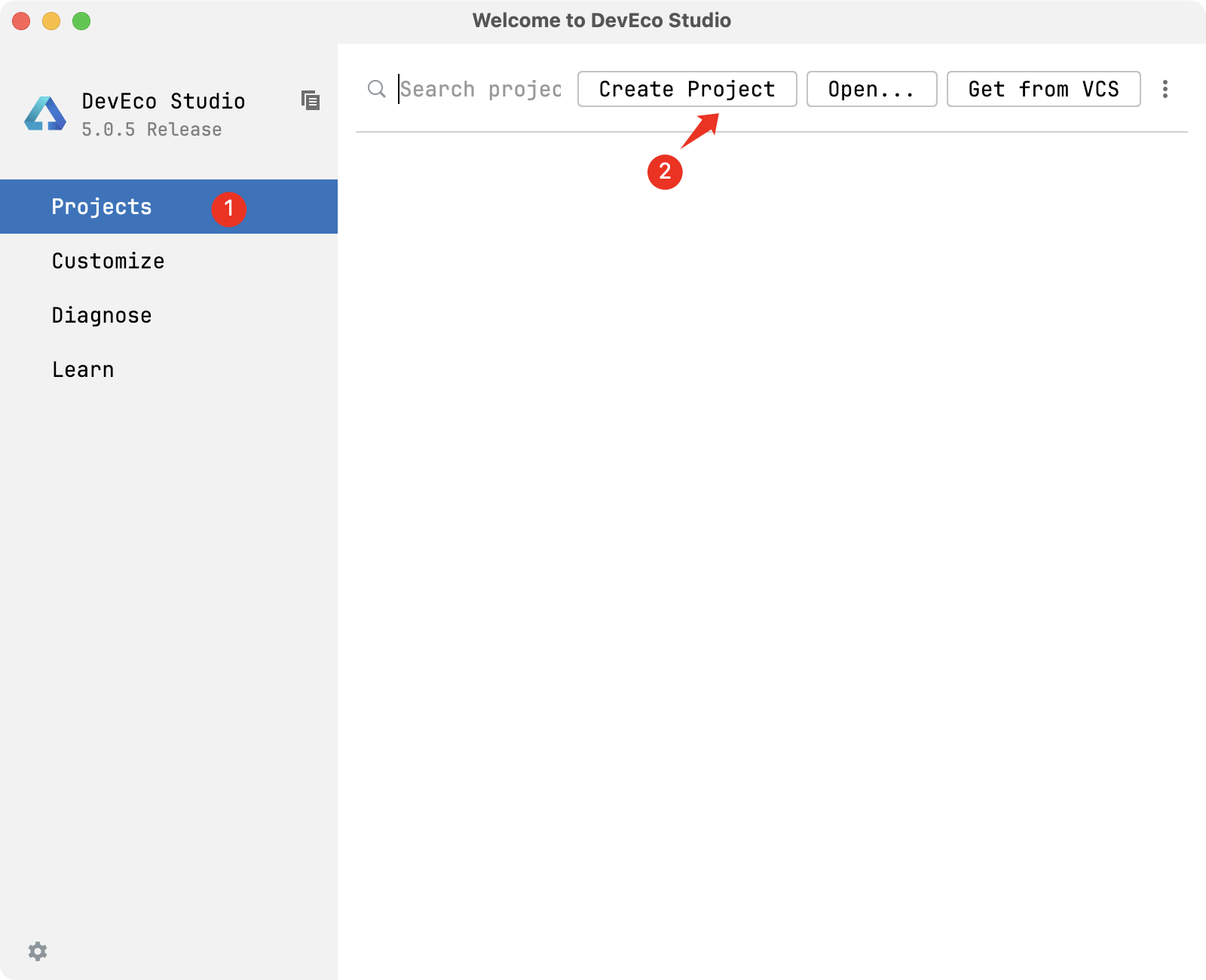
Task: Click the 5.0.5 Release version text
Action: pyautogui.click(x=152, y=130)
